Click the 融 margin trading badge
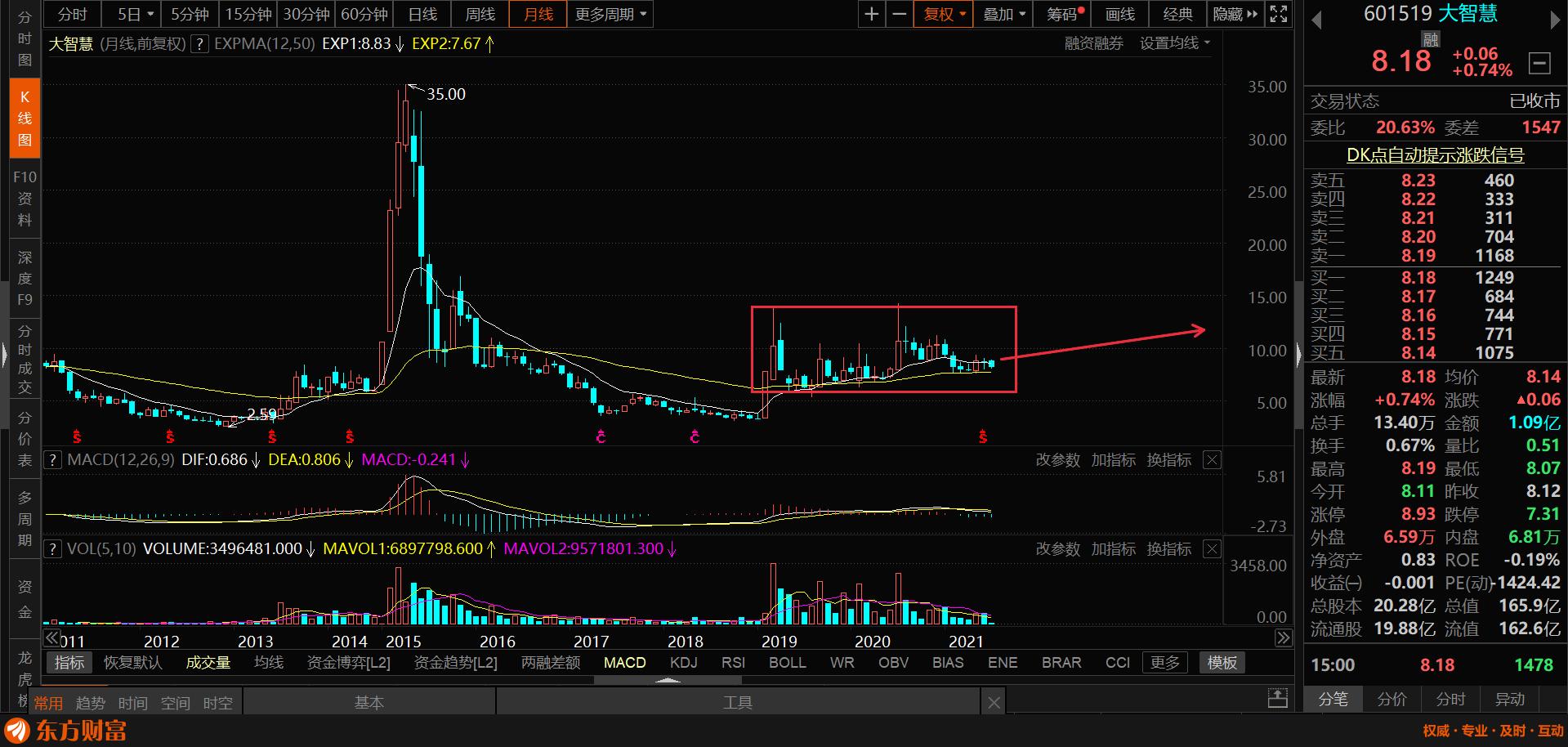The image size is (1568, 747). coord(1430,39)
